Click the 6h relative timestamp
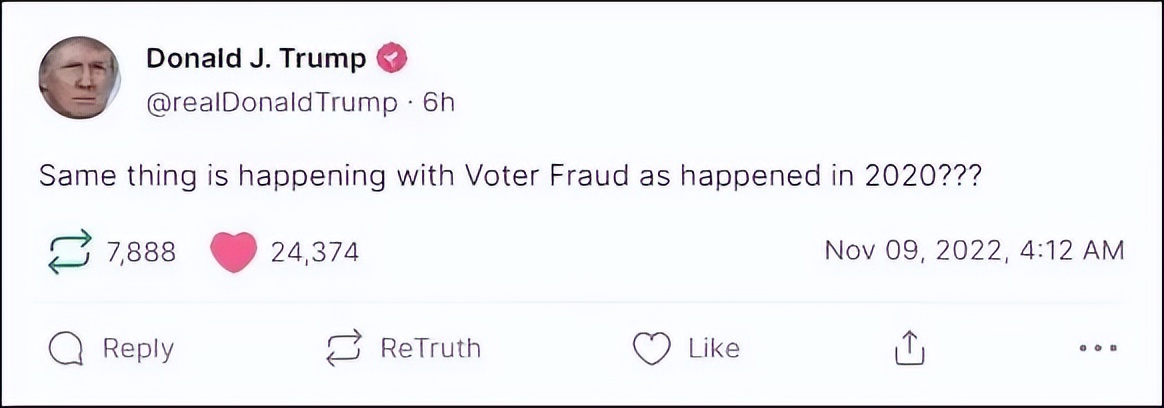Screen dimensions: 1164x408 pyautogui.click(x=439, y=103)
